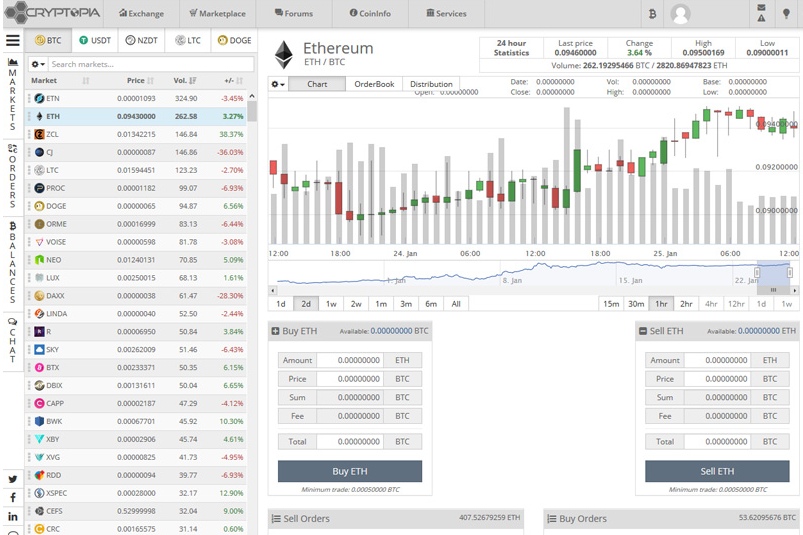Click the Buy ETH button

coord(350,471)
